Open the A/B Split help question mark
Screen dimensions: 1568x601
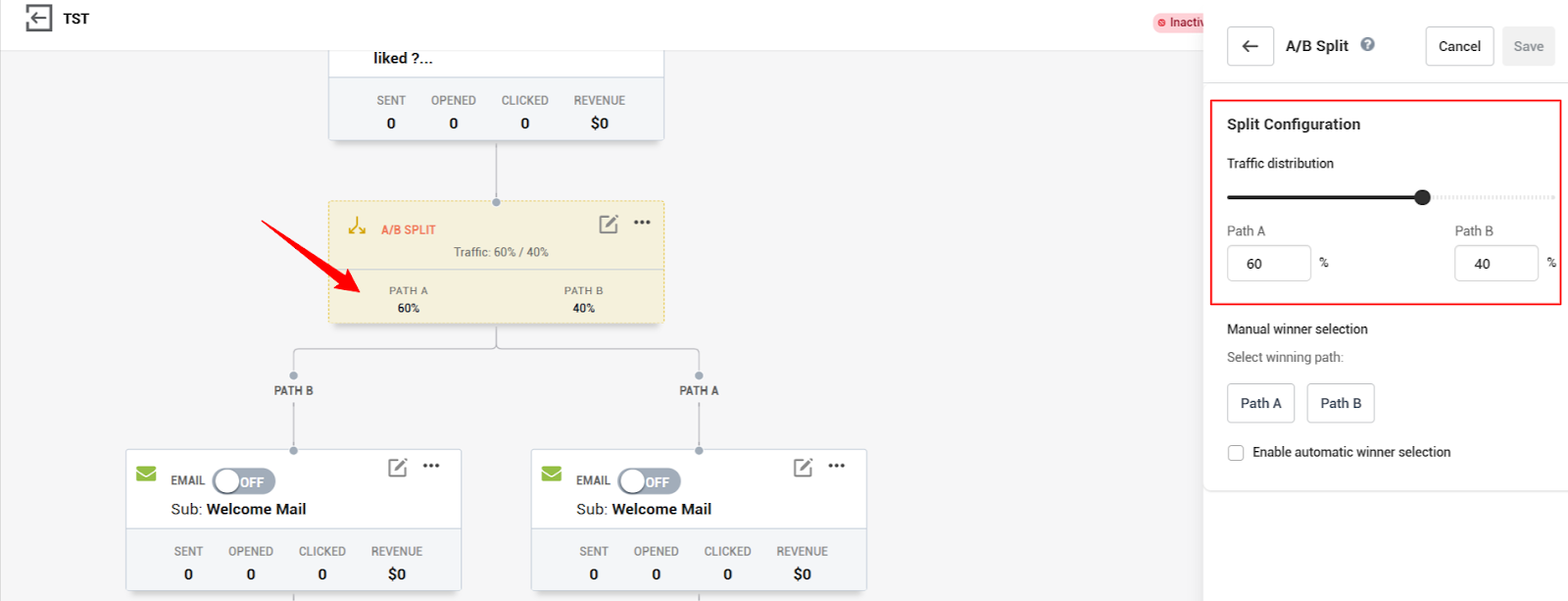point(1368,44)
